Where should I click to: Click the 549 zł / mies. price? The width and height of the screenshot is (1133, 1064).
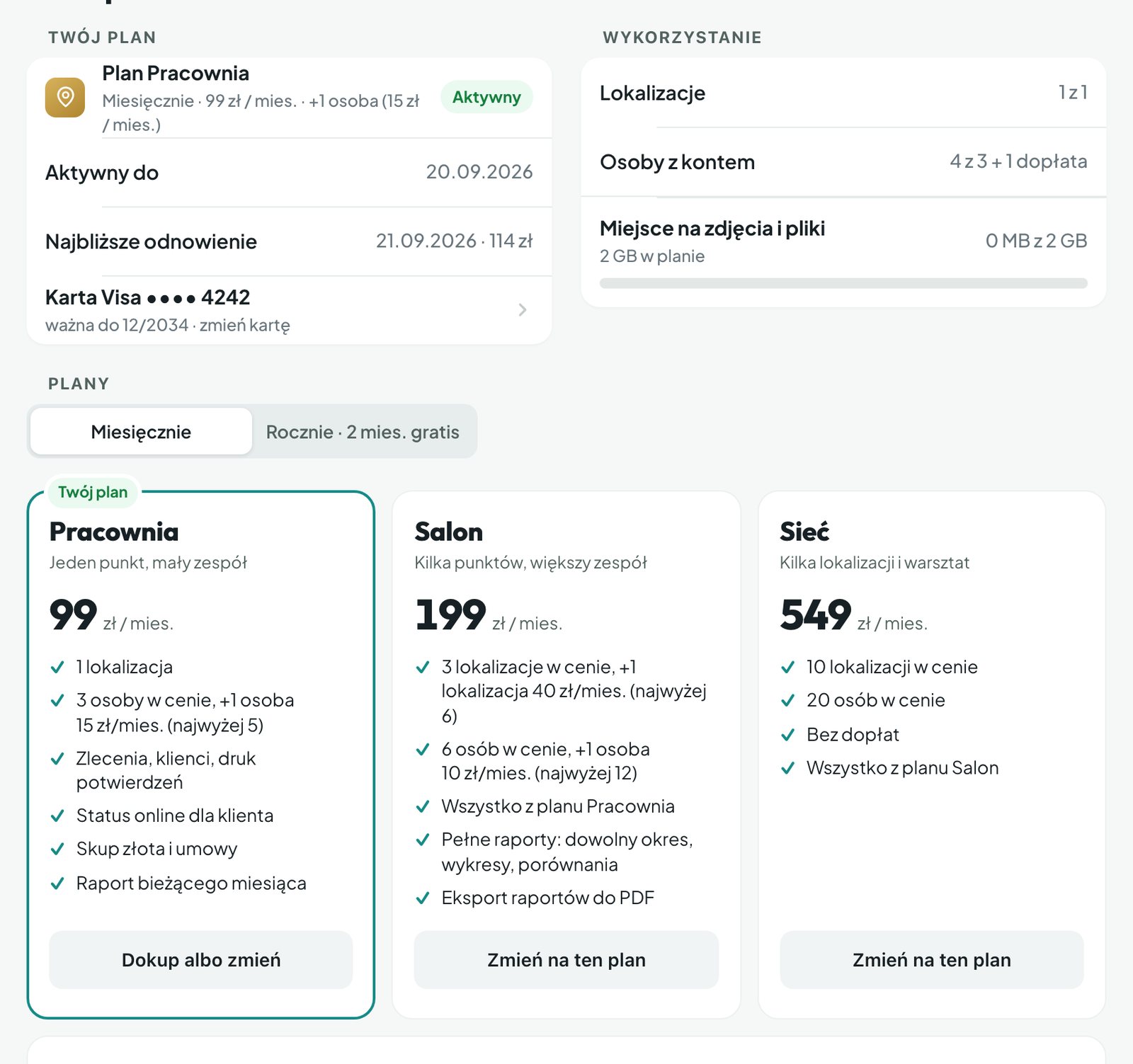pos(853,614)
